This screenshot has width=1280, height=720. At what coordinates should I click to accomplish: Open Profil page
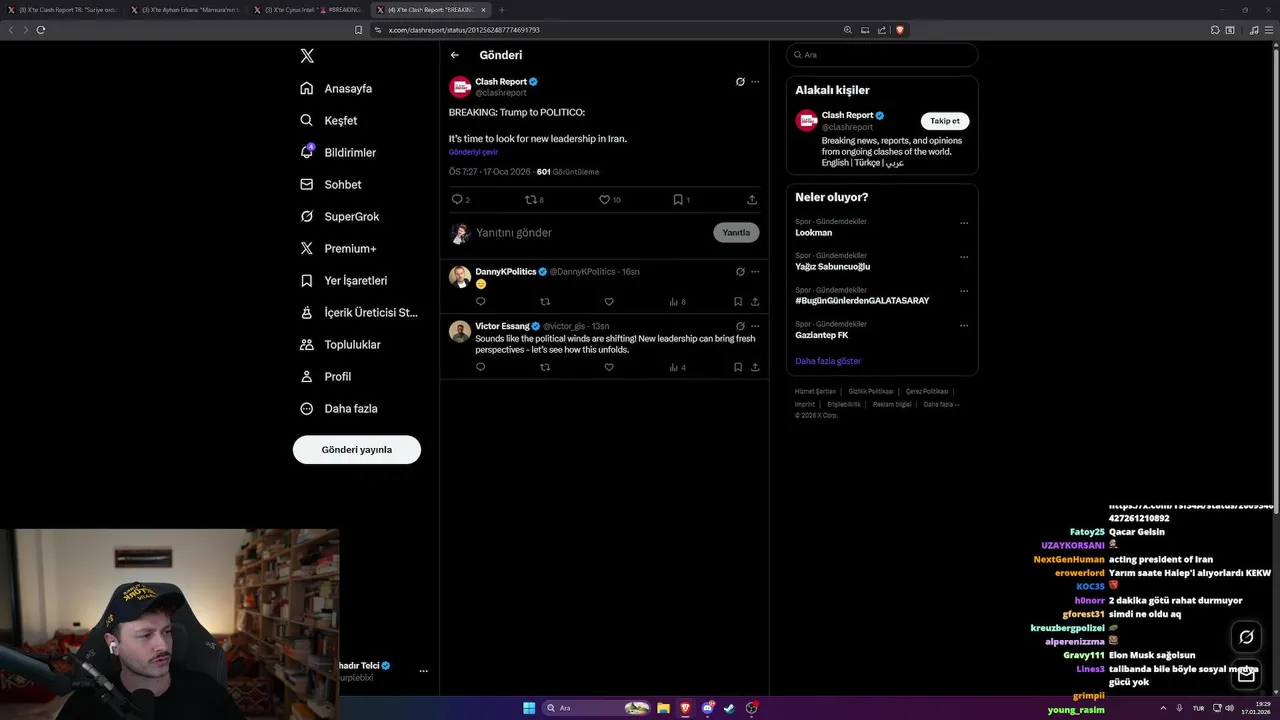325,376
